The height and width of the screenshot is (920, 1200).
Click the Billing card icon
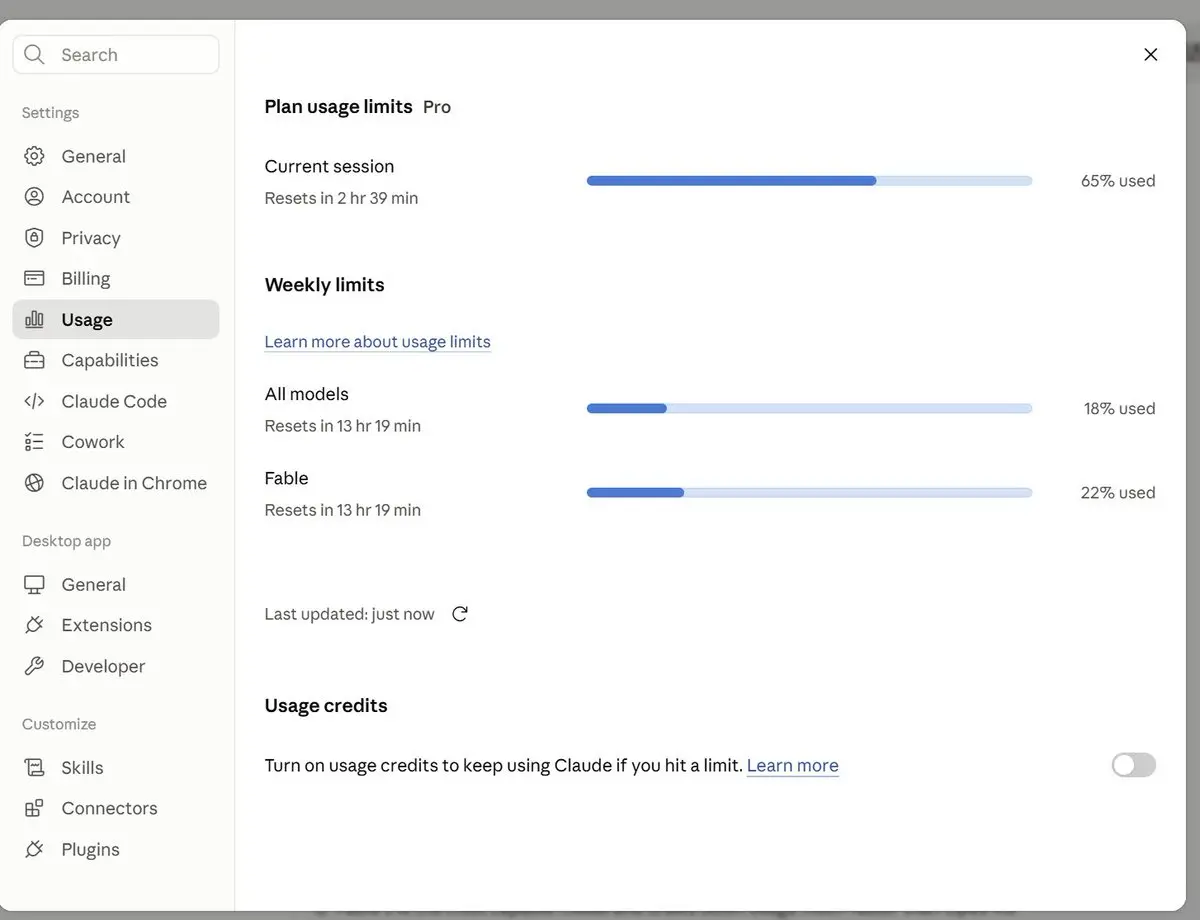[x=34, y=278]
